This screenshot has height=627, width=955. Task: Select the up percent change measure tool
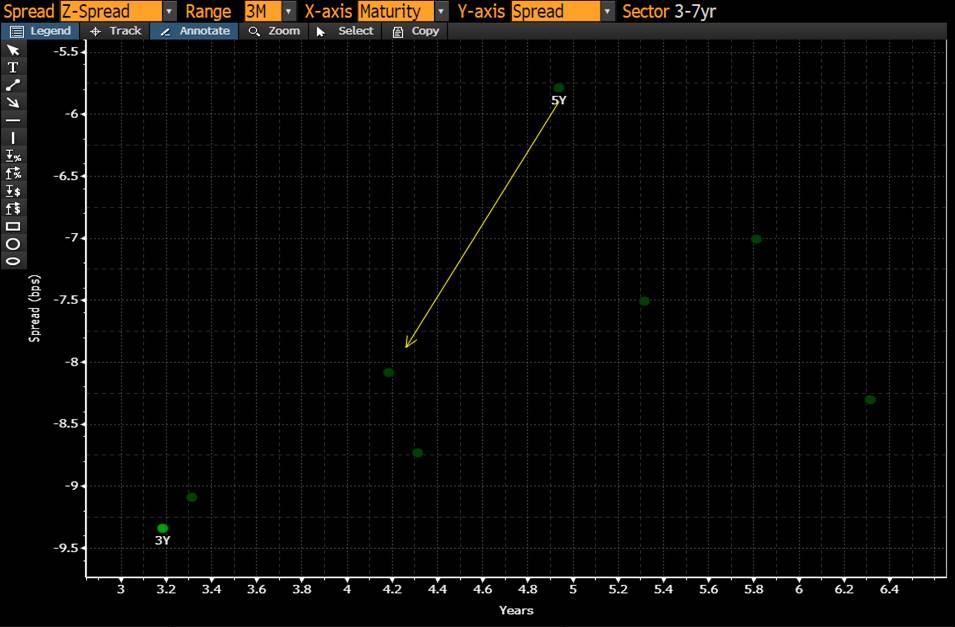coord(13,174)
